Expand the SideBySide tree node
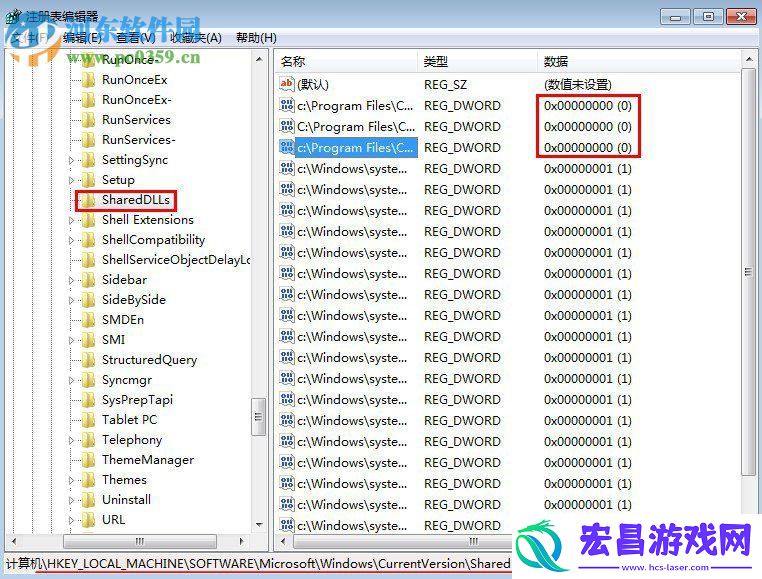Screen dimensions: 762x579 point(71,300)
